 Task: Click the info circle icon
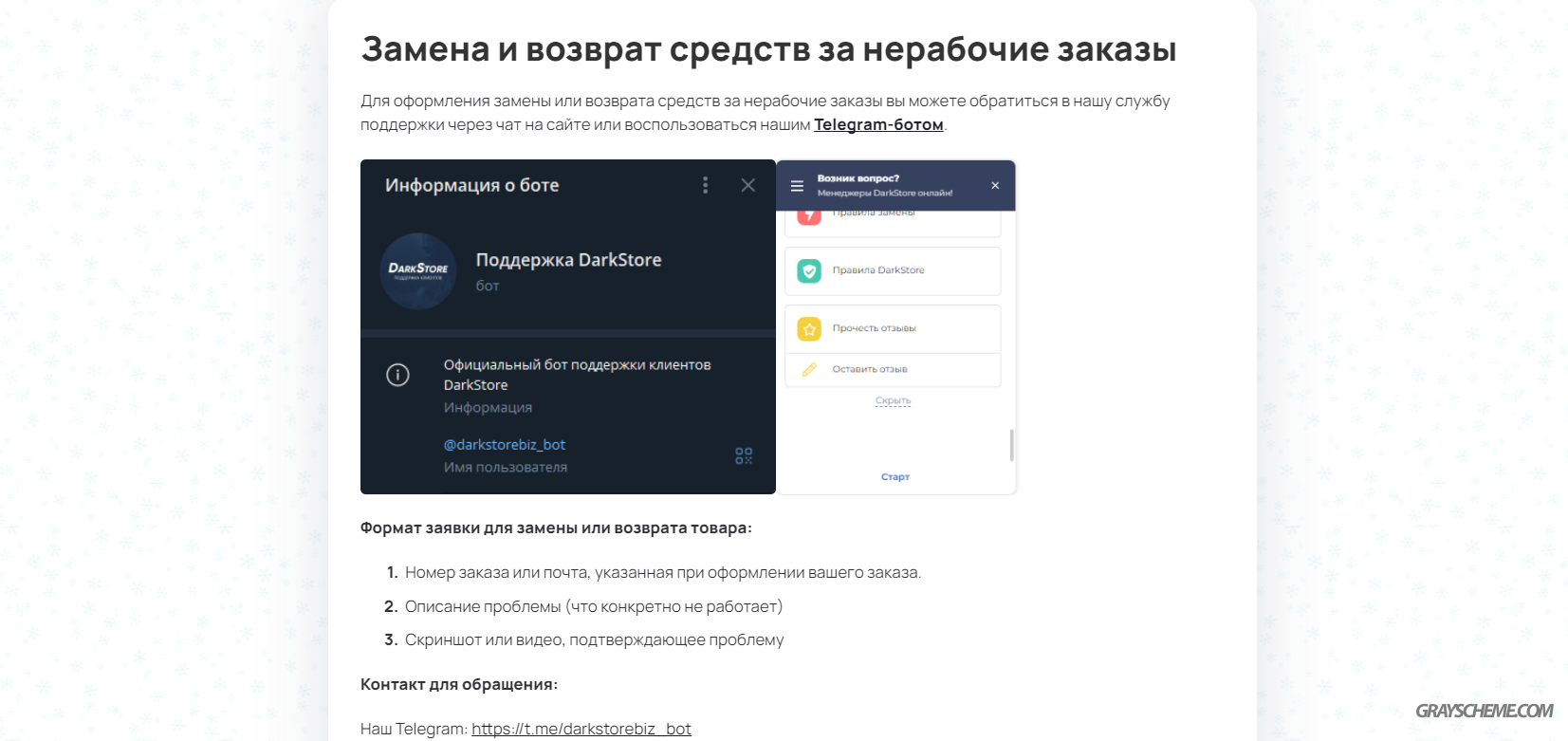point(397,375)
